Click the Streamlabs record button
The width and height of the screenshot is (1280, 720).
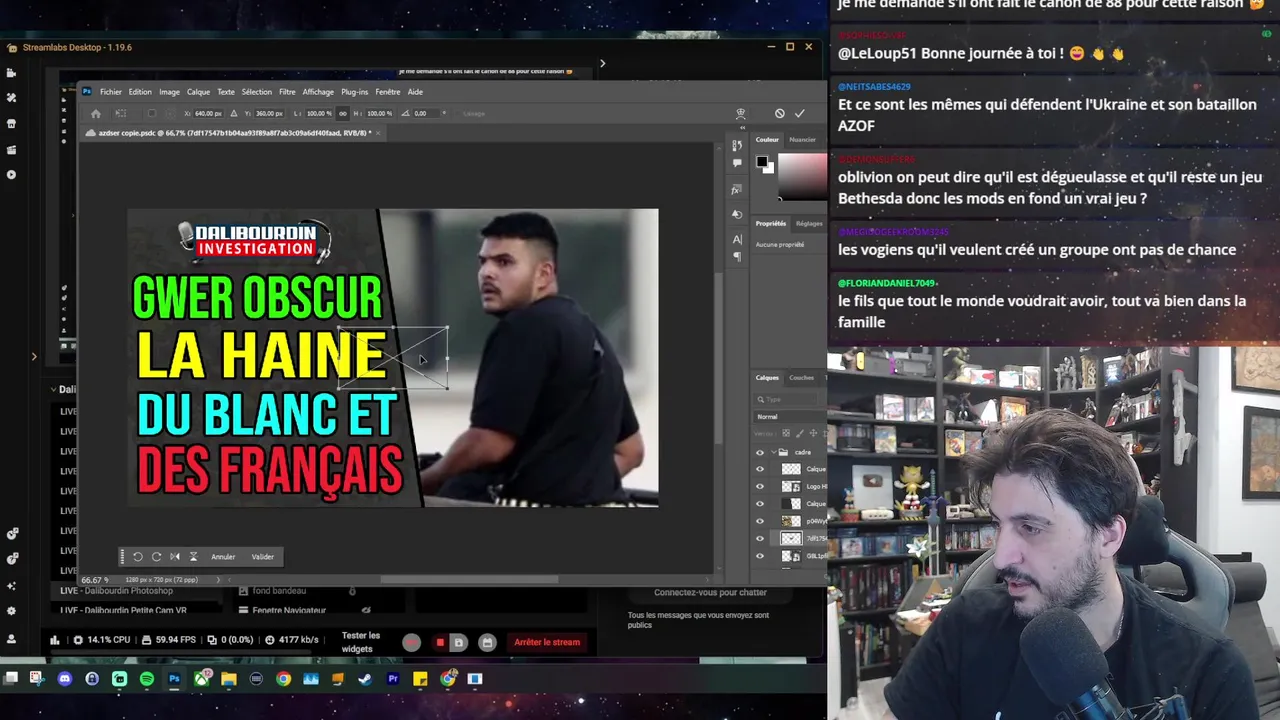[x=411, y=643]
